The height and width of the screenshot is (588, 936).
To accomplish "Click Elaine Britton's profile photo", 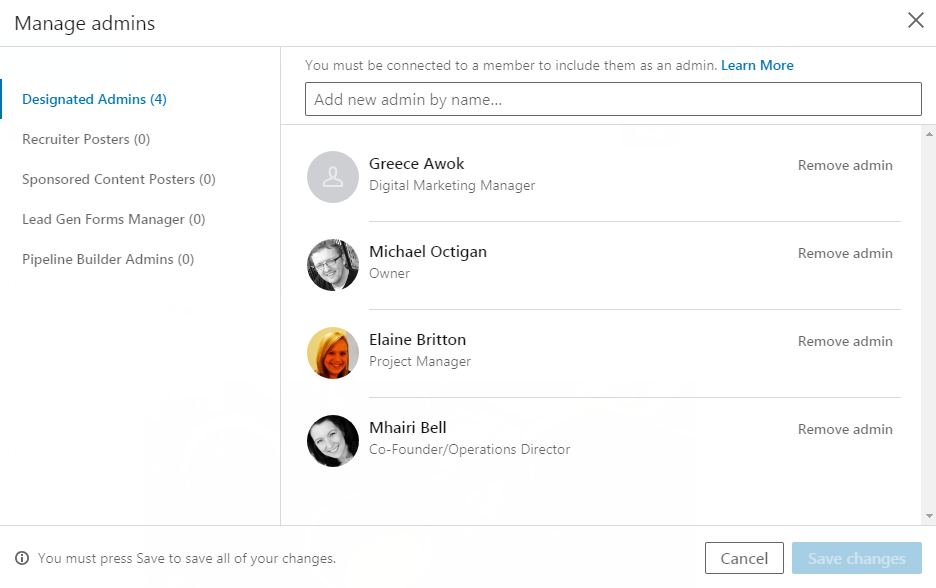I will (333, 353).
